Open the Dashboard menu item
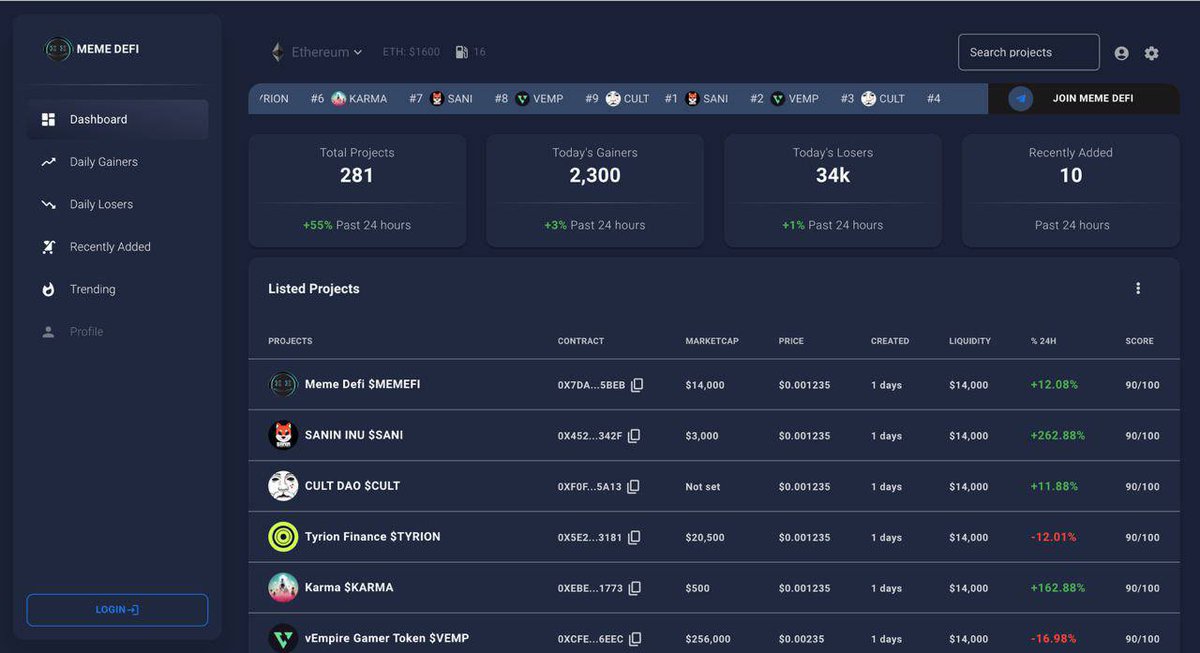 pos(118,120)
